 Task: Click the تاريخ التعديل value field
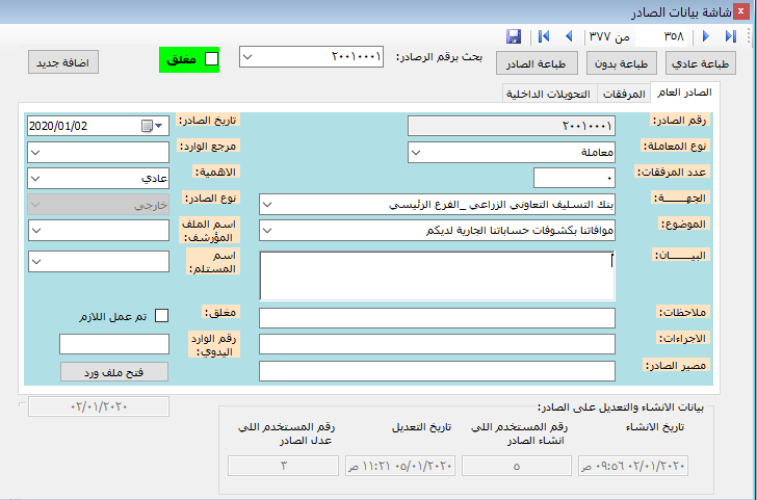pyautogui.click(x=400, y=466)
